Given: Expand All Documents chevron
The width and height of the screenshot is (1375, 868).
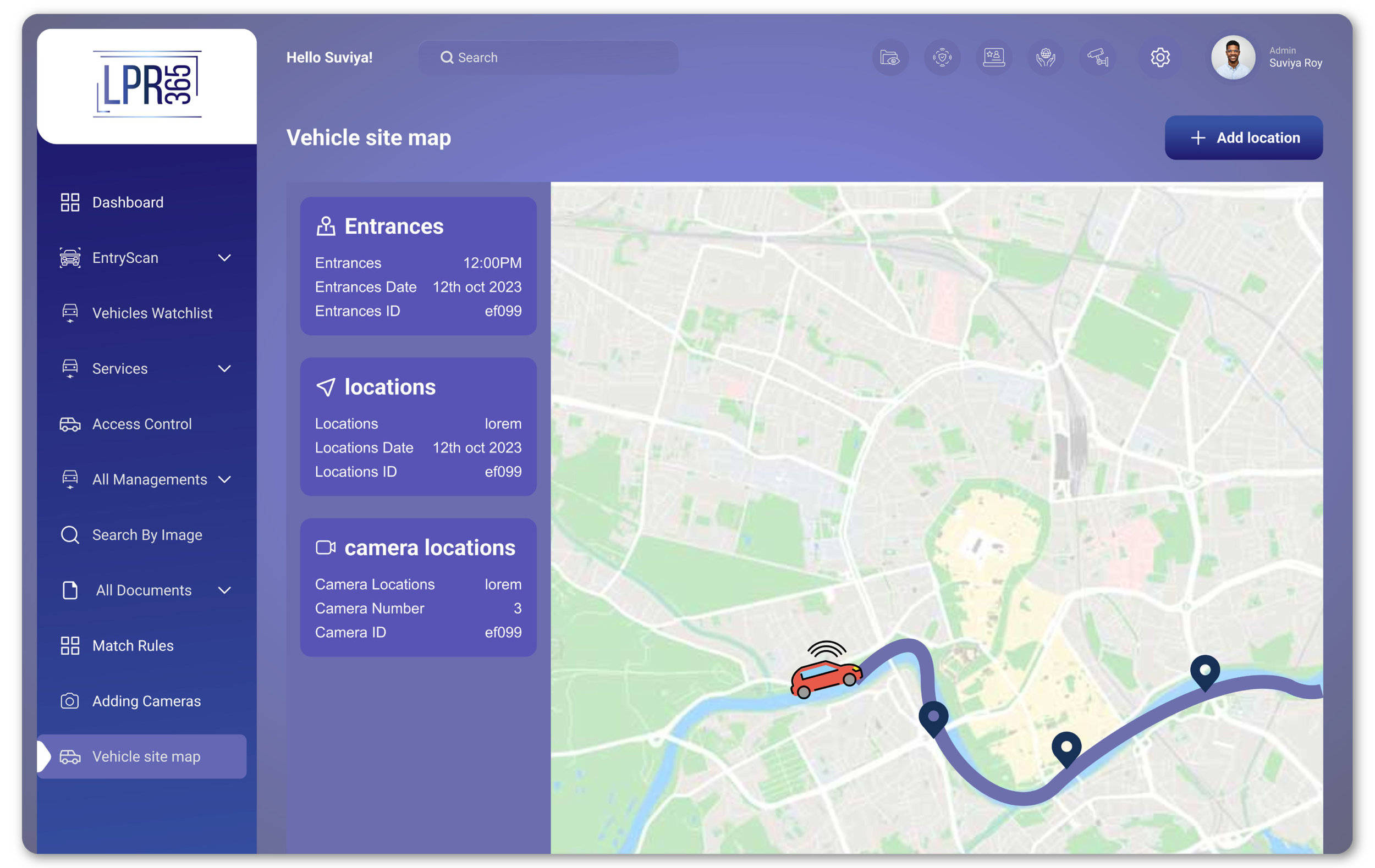Looking at the screenshot, I should tap(224, 590).
